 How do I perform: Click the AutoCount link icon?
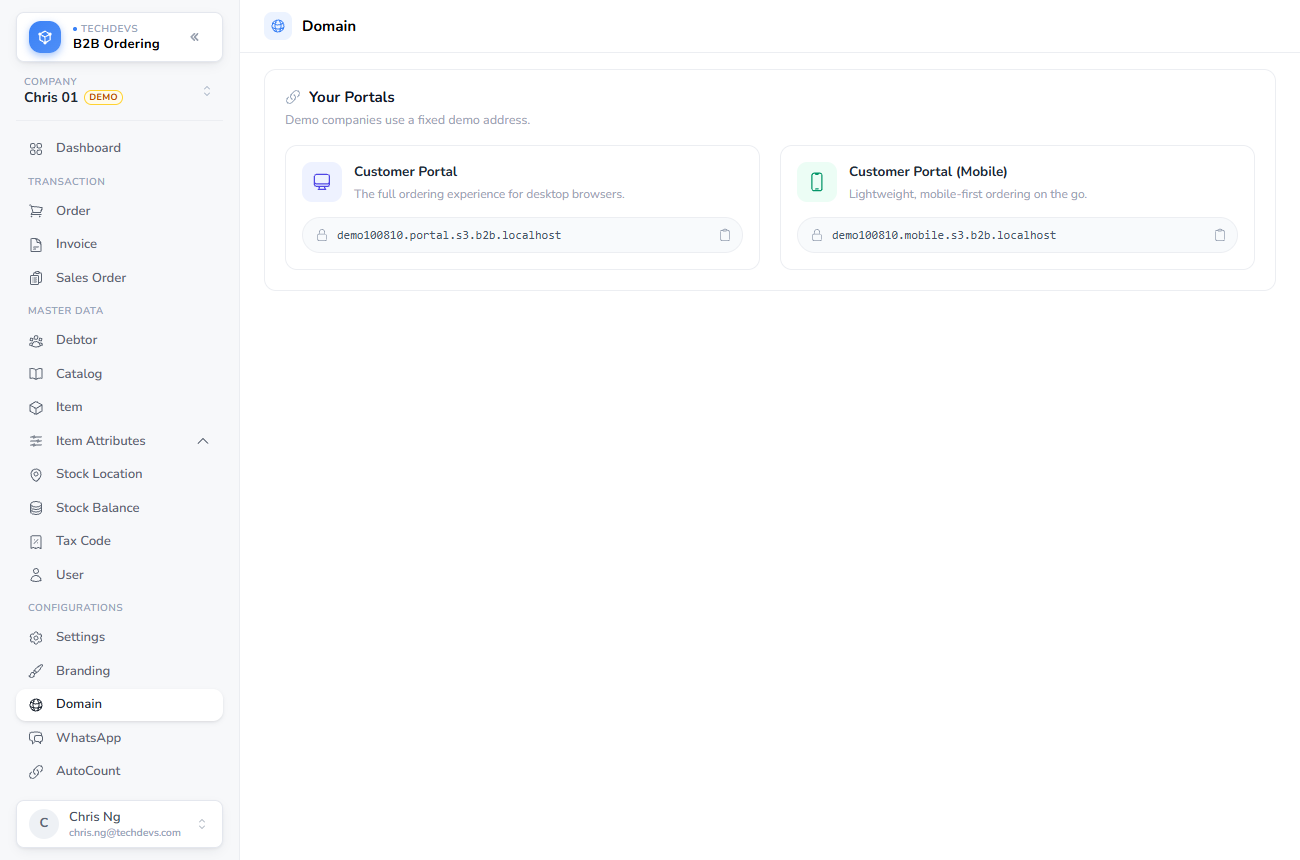36,771
